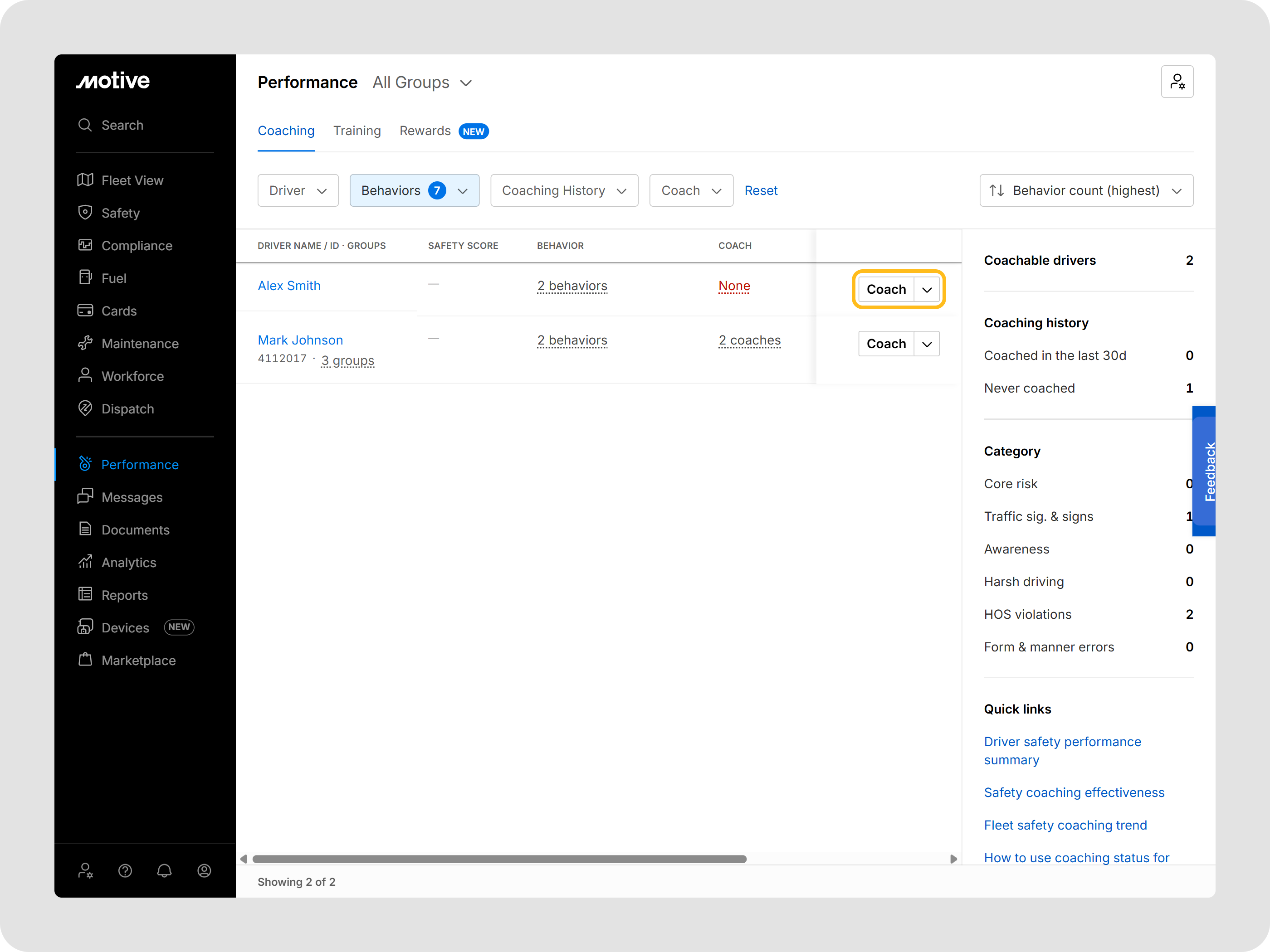Open notifications with the bell icon
Image resolution: width=1270 pixels, height=952 pixels.
point(164,870)
